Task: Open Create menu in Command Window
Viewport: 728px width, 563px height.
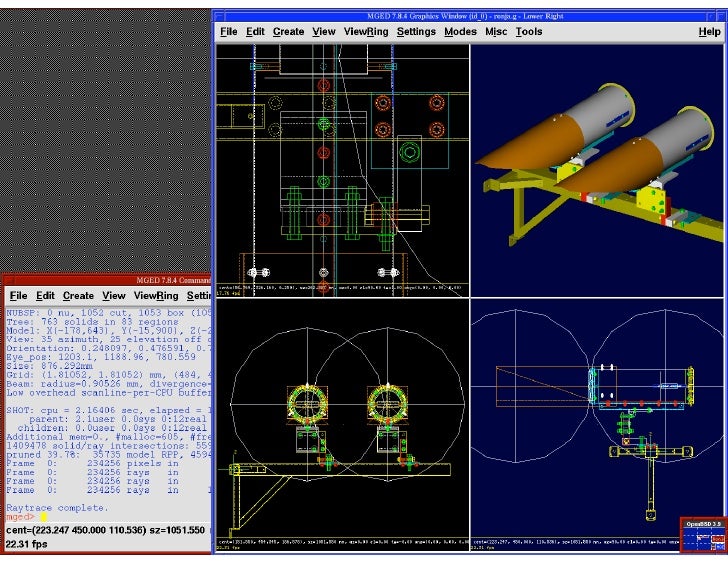Action: point(78,296)
